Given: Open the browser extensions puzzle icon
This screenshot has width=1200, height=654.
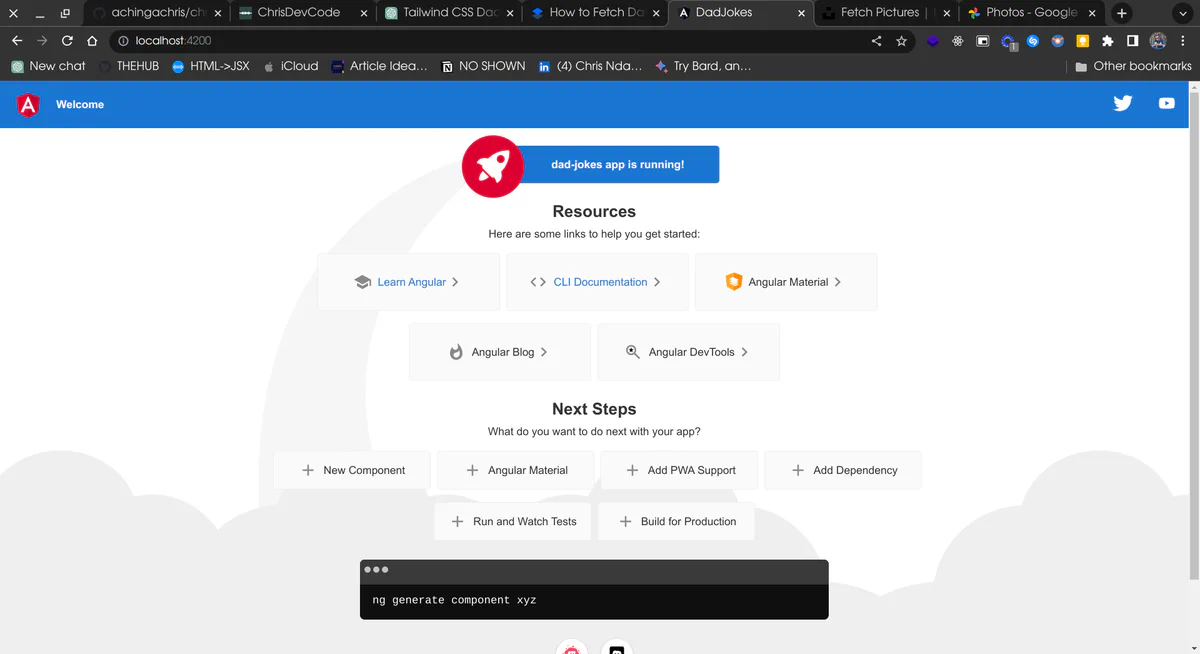Looking at the screenshot, I should pos(1107,41).
